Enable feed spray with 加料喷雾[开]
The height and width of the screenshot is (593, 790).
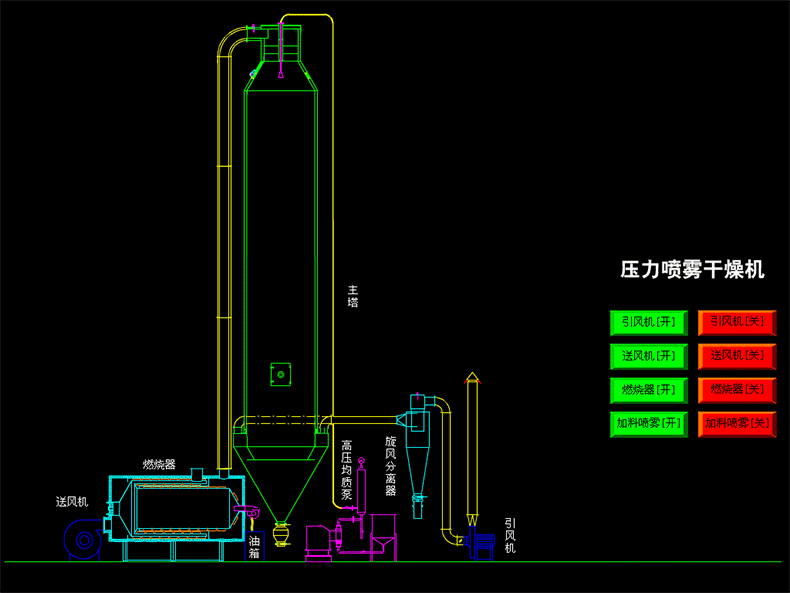(x=649, y=423)
